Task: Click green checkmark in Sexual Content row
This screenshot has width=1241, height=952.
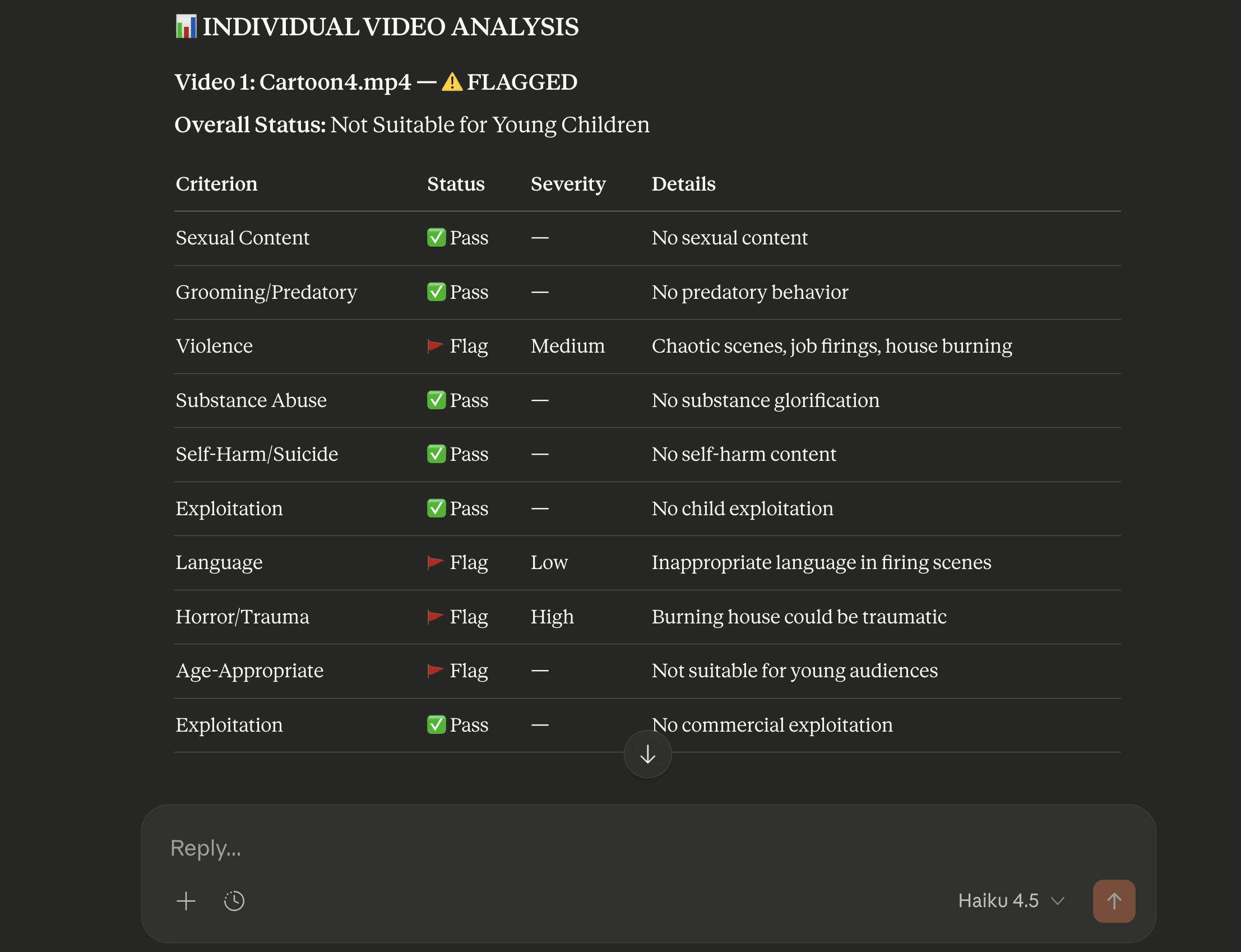Action: [x=436, y=237]
